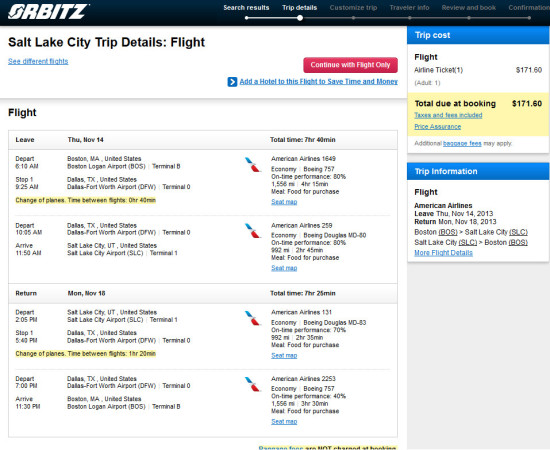
Task: Add a Hotel to this Flight link
Action: (x=318, y=82)
